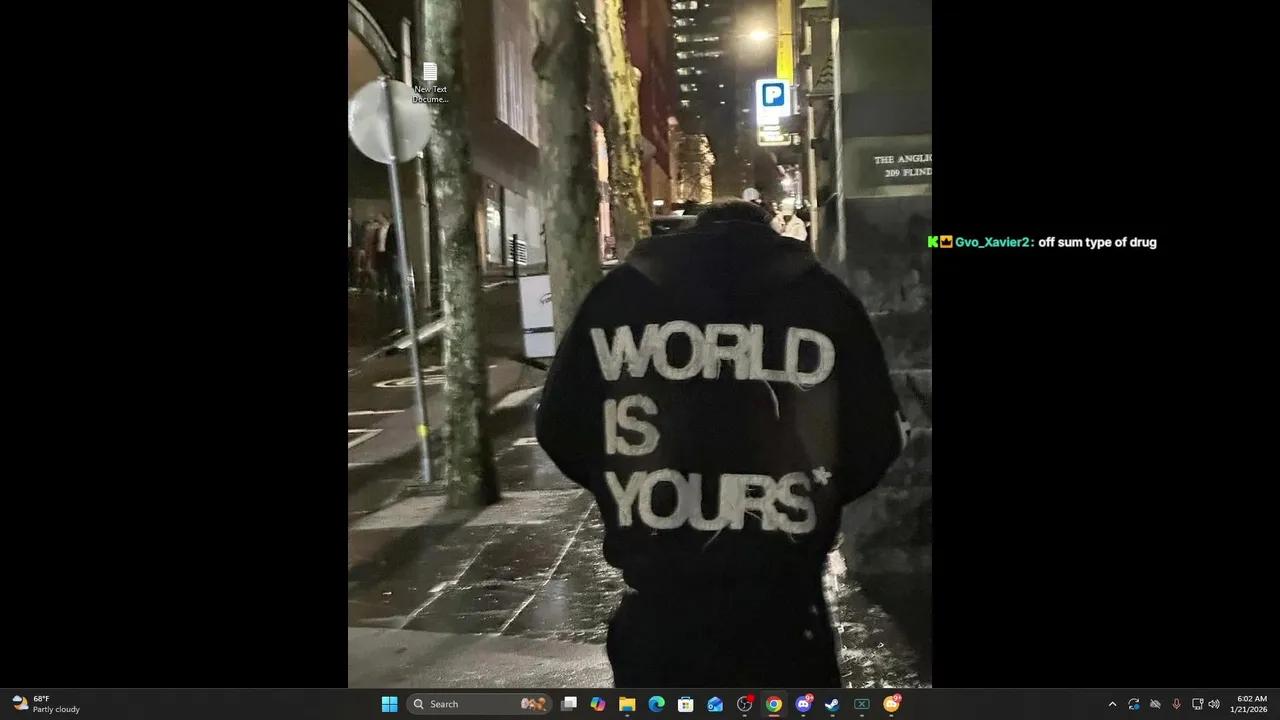
Task: Mute the microphone via its tray icon
Action: [1176, 703]
